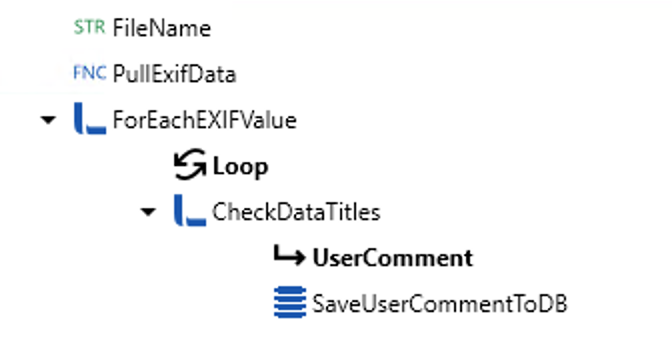Select the bold UserComment case entry

[x=393, y=258]
